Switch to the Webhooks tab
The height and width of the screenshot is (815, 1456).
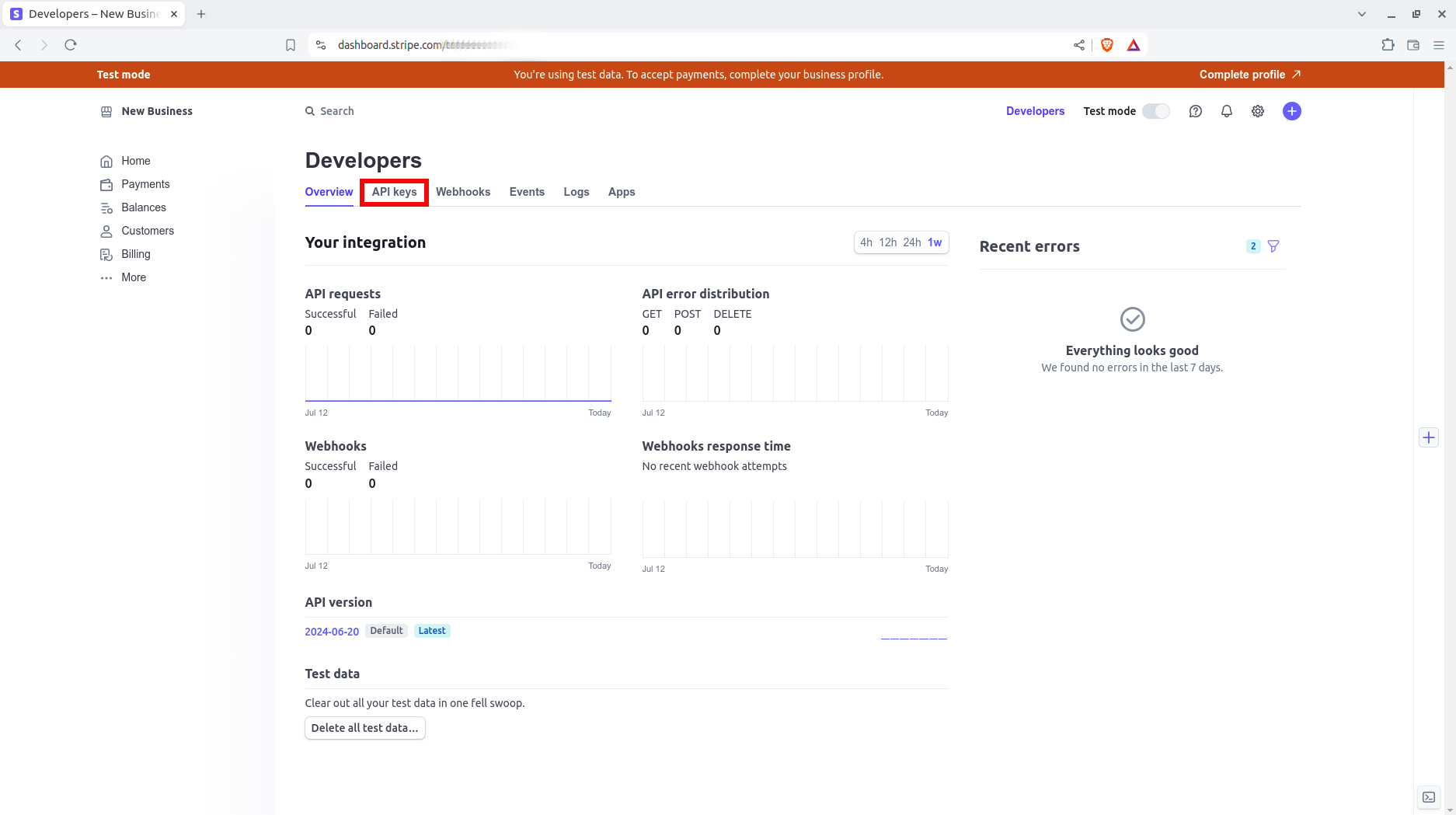(463, 192)
